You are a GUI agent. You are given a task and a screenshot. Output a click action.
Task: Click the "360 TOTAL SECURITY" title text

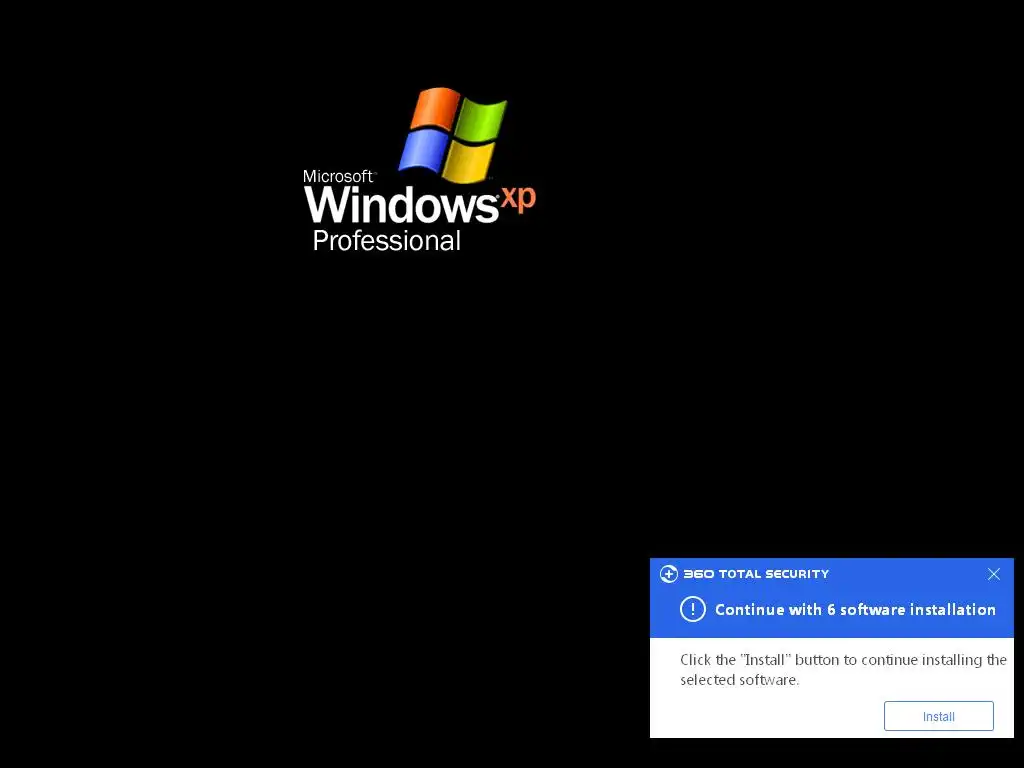pyautogui.click(x=756, y=574)
